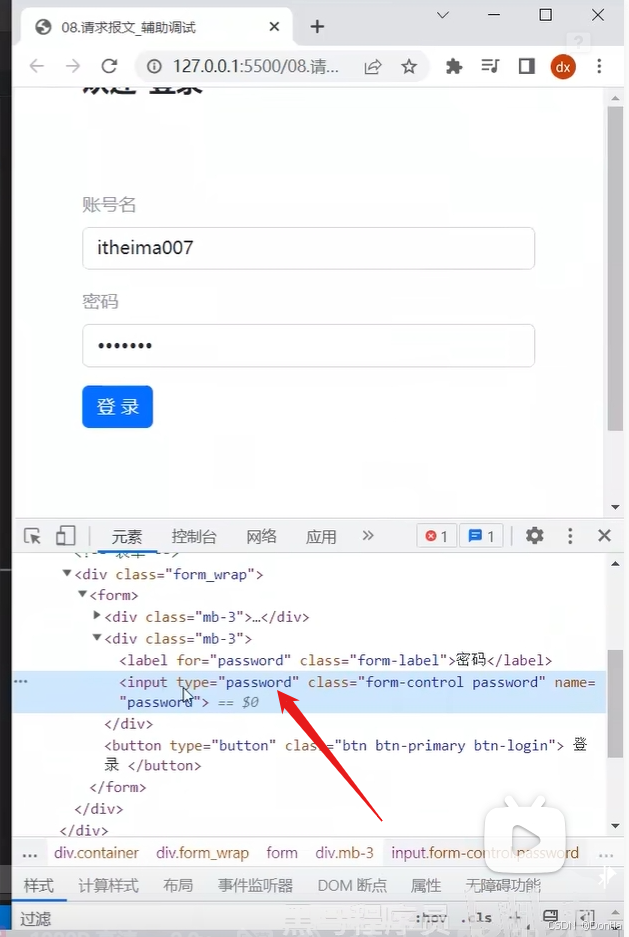Click div.container in breadcrumb
This screenshot has height=937, width=629.
click(x=96, y=853)
